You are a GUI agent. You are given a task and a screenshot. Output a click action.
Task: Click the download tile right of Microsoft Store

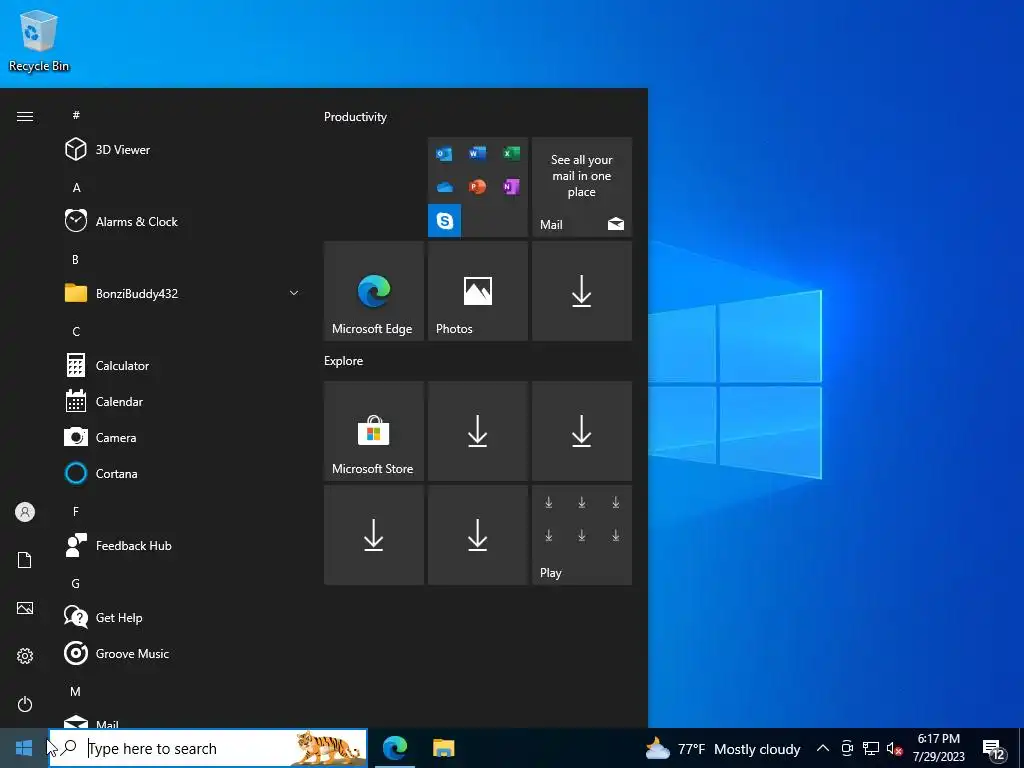tap(477, 431)
